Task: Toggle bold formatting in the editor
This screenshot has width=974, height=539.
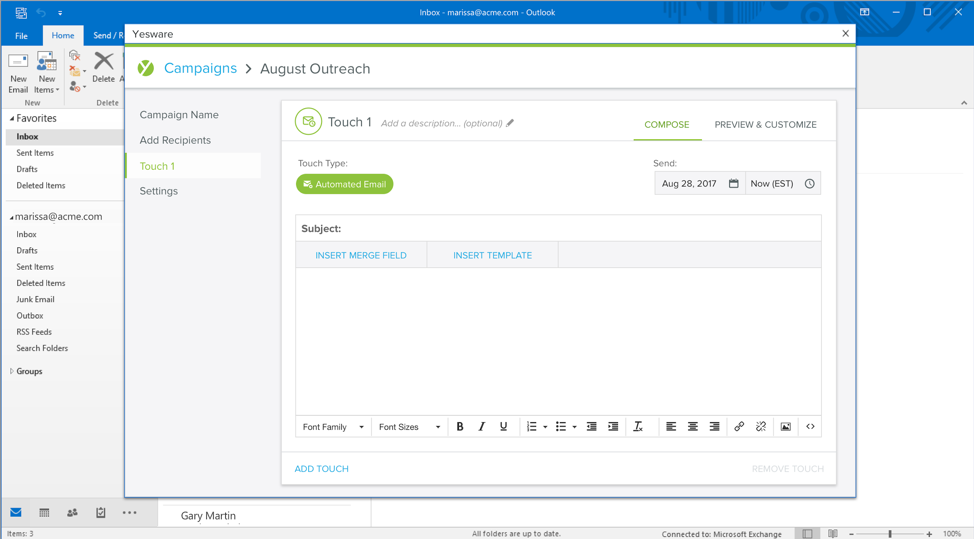Action: pyautogui.click(x=460, y=427)
